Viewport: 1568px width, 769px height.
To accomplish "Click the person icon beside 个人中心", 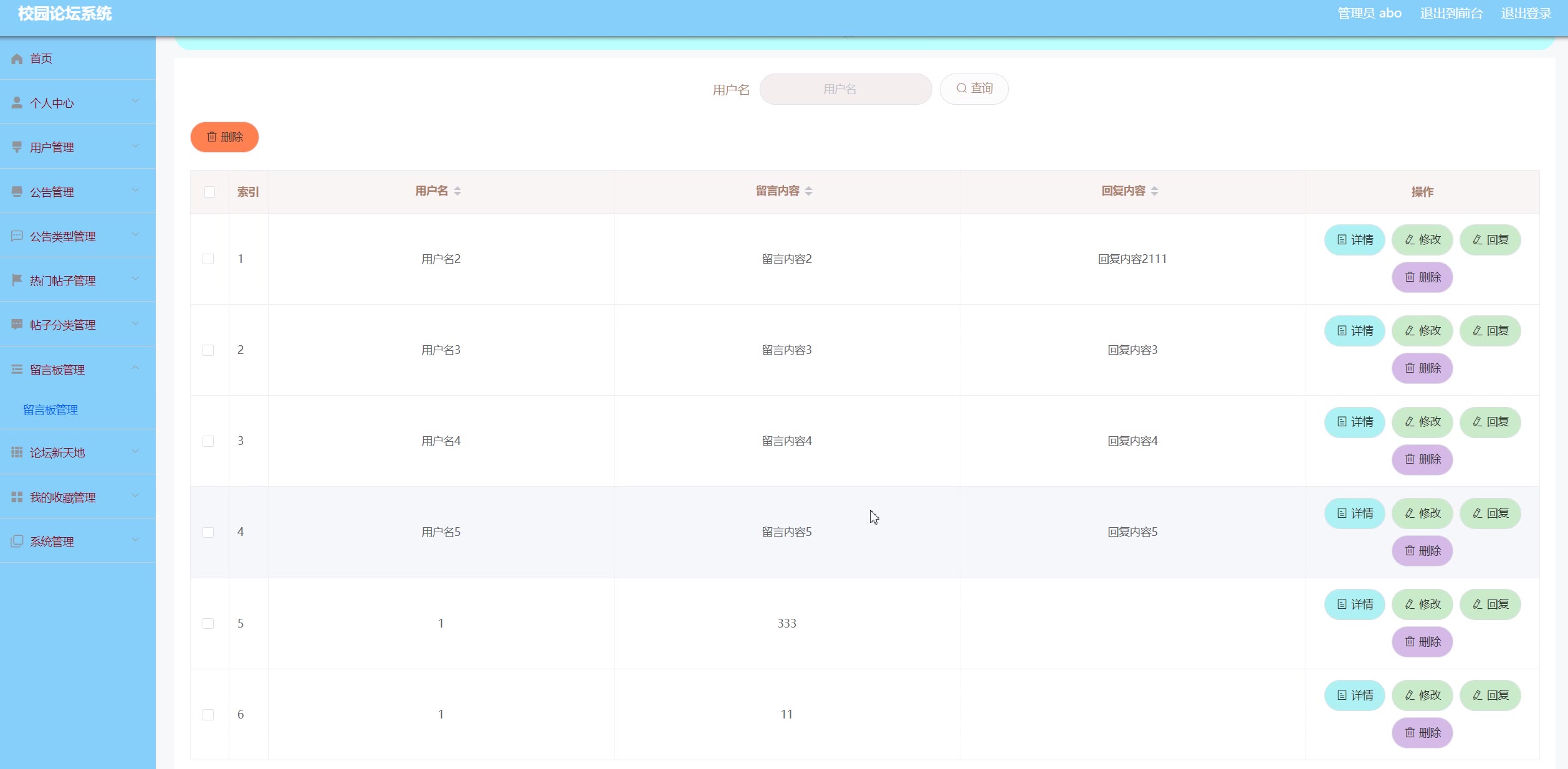I will [17, 103].
